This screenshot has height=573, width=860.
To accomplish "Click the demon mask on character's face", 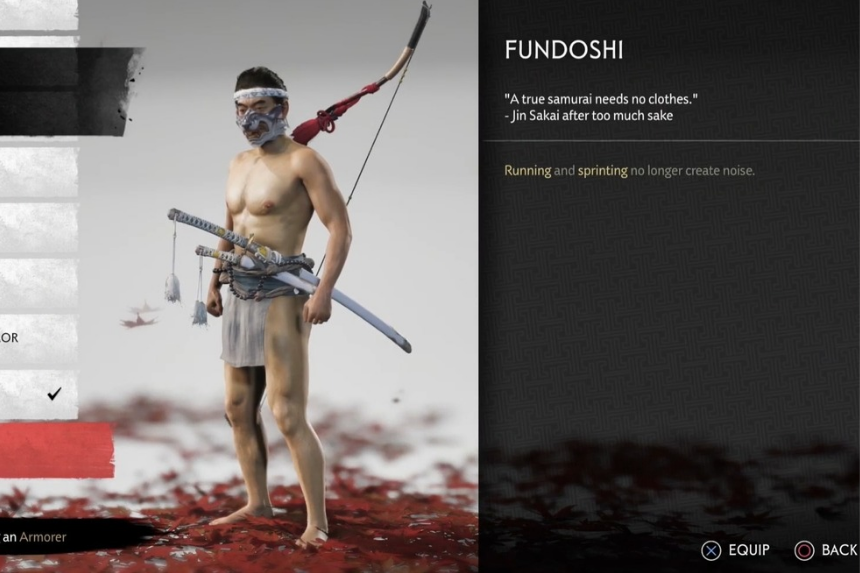I will tap(261, 126).
